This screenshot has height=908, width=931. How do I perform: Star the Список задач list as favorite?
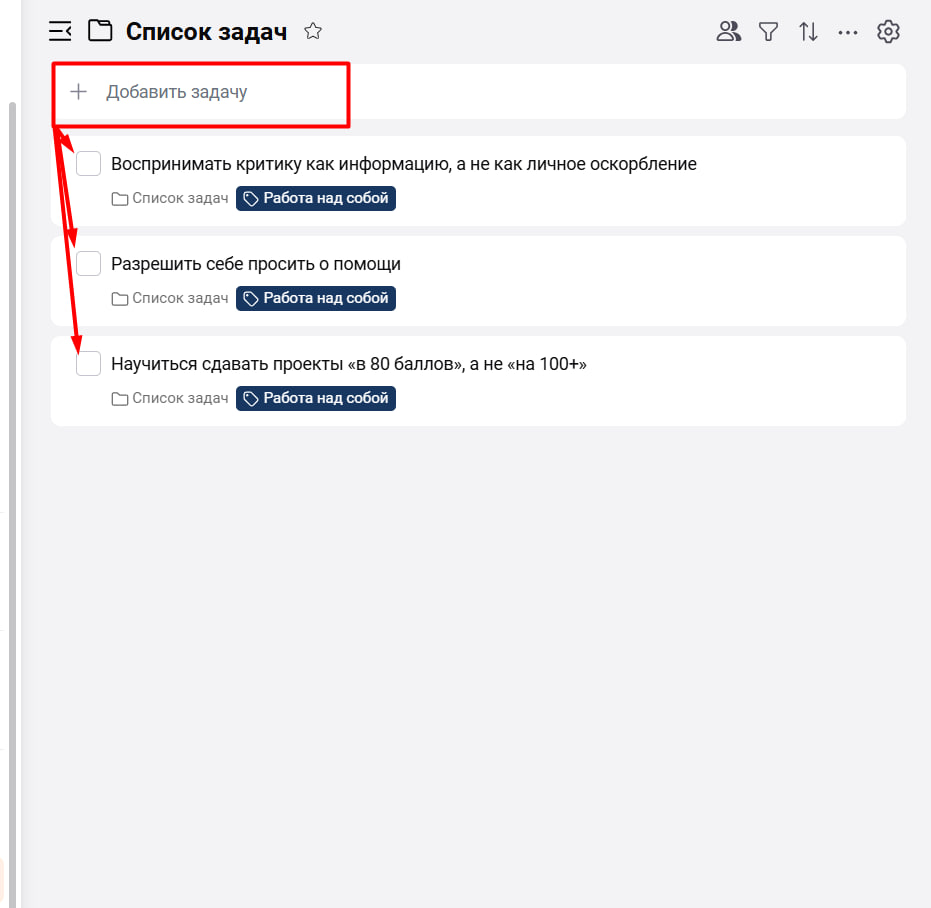313,32
